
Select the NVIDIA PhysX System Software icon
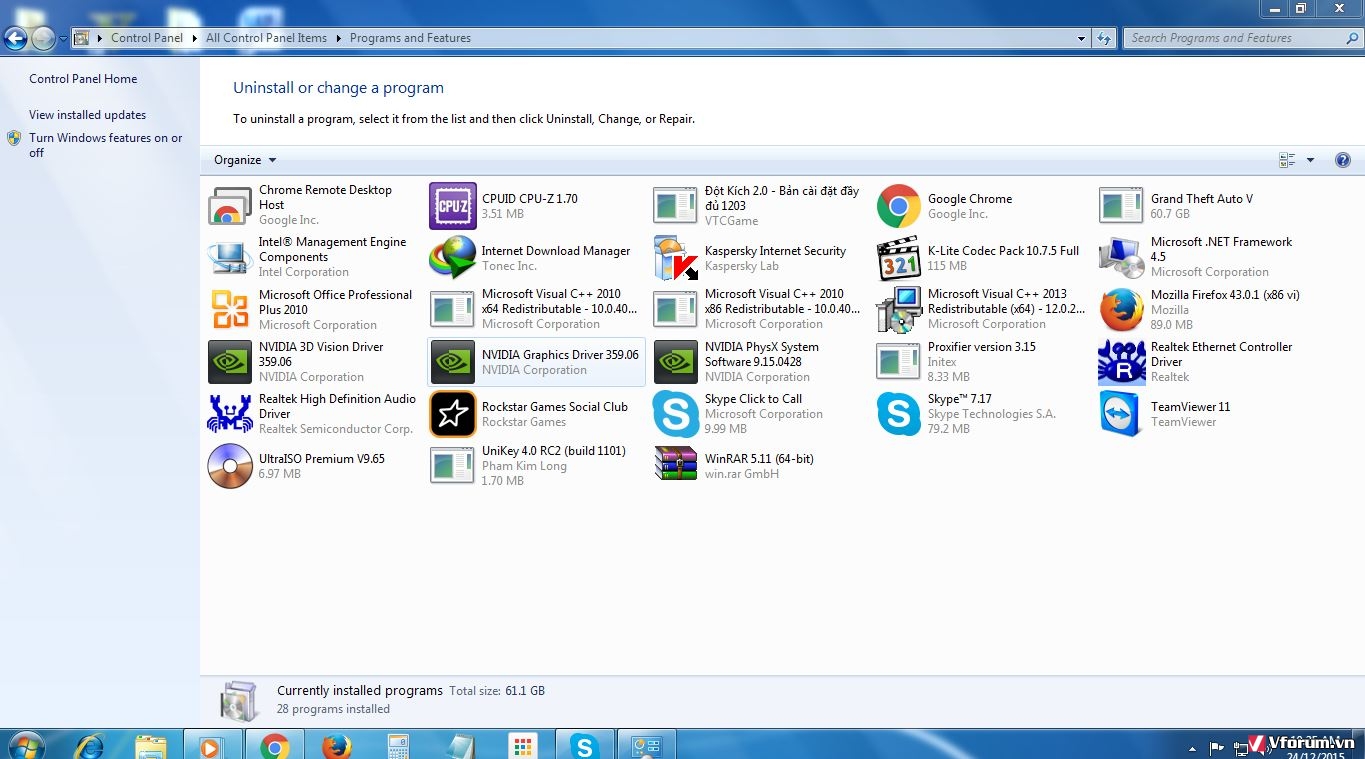676,362
